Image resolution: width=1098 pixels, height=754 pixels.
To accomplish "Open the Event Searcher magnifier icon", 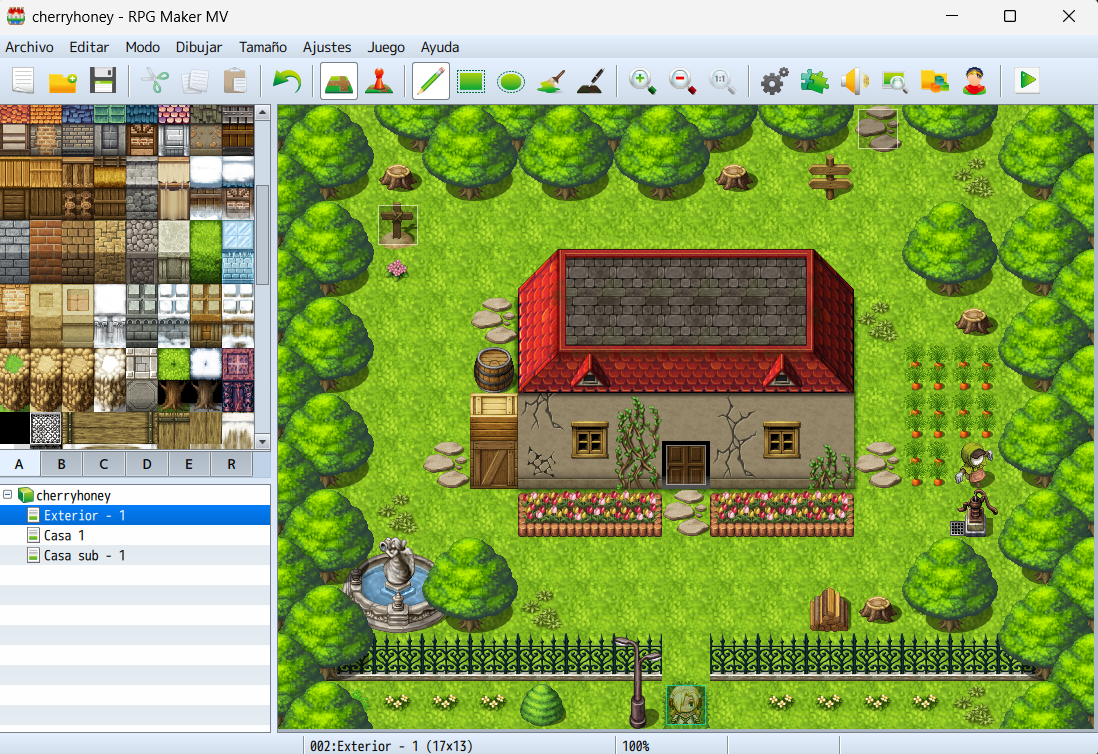I will point(894,81).
